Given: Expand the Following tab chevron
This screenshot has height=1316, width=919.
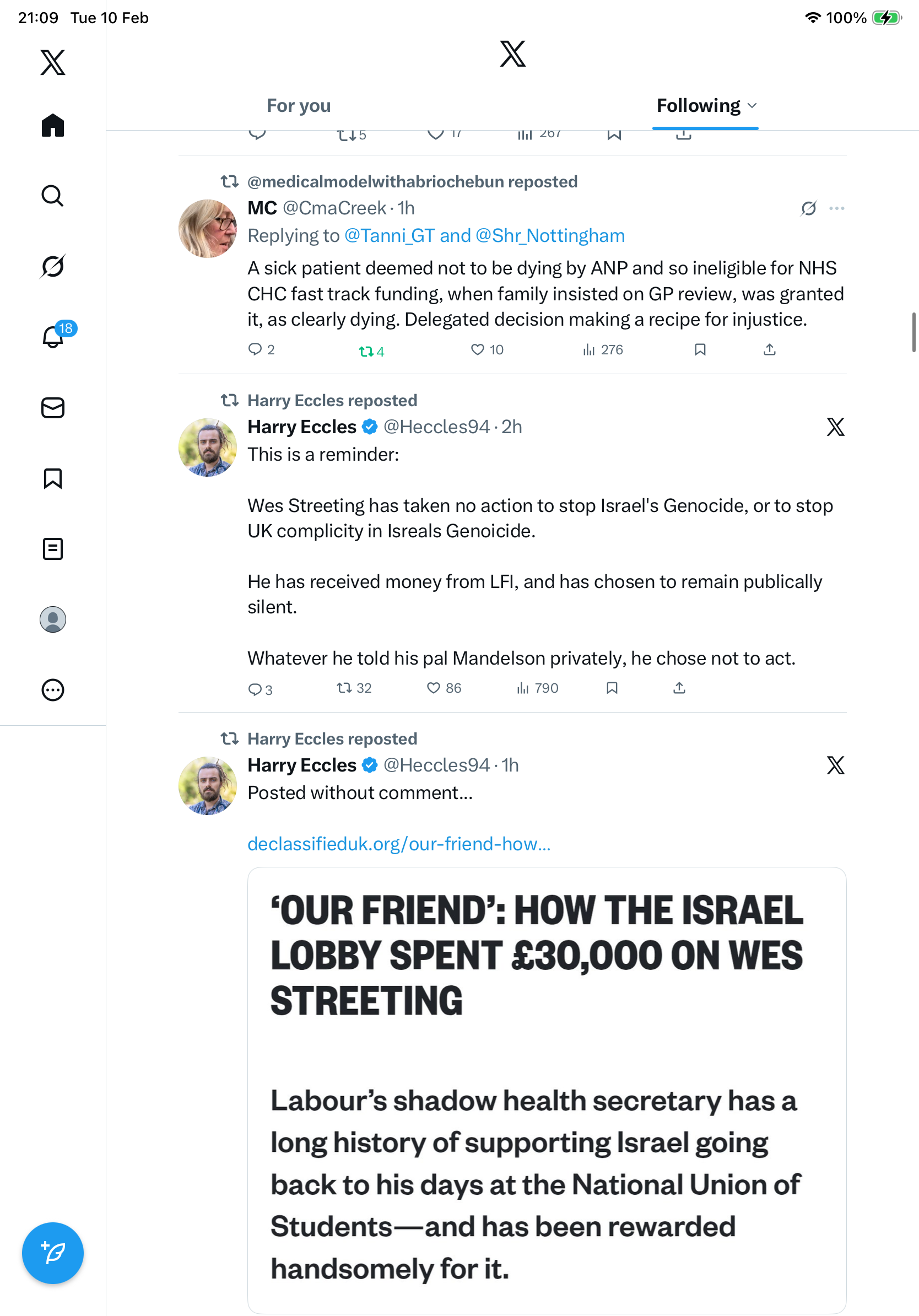Looking at the screenshot, I should click(753, 106).
